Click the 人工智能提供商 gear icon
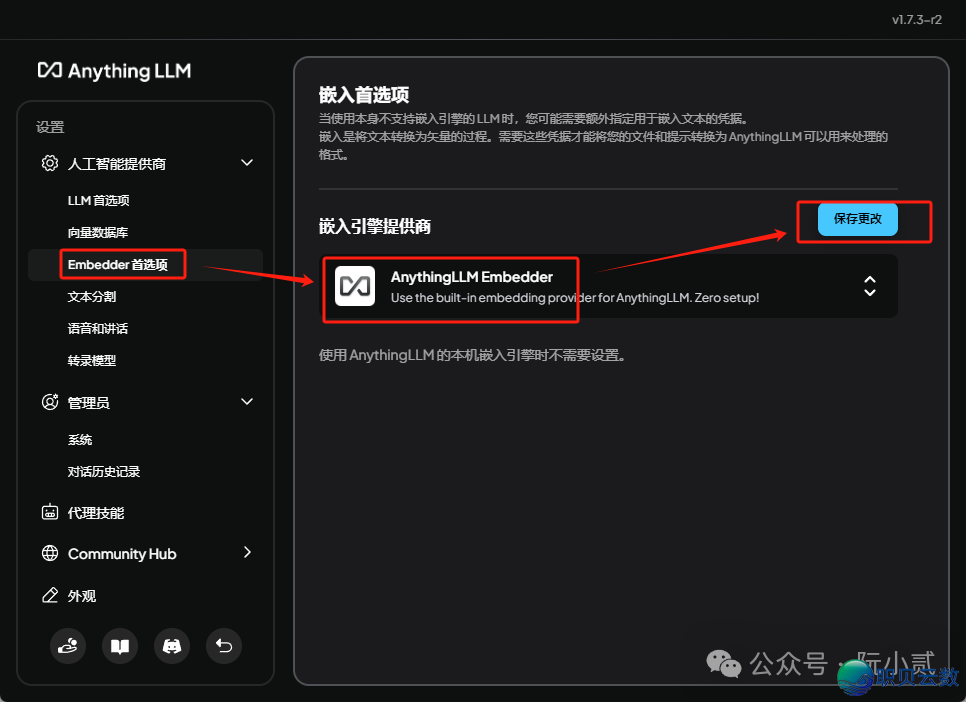 [x=50, y=162]
